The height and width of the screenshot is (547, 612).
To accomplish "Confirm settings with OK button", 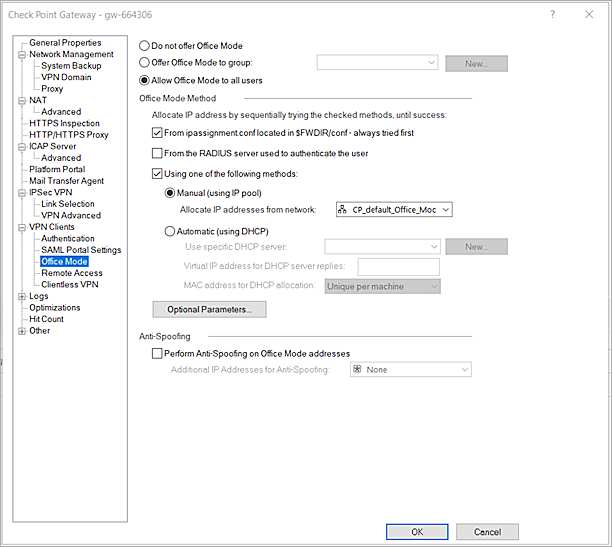I will click(x=417, y=532).
